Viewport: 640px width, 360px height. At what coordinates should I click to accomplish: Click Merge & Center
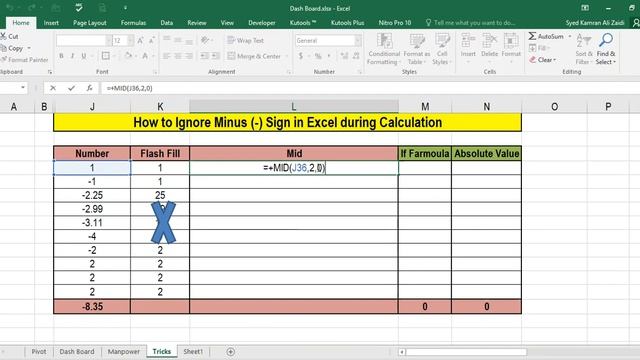(254, 56)
